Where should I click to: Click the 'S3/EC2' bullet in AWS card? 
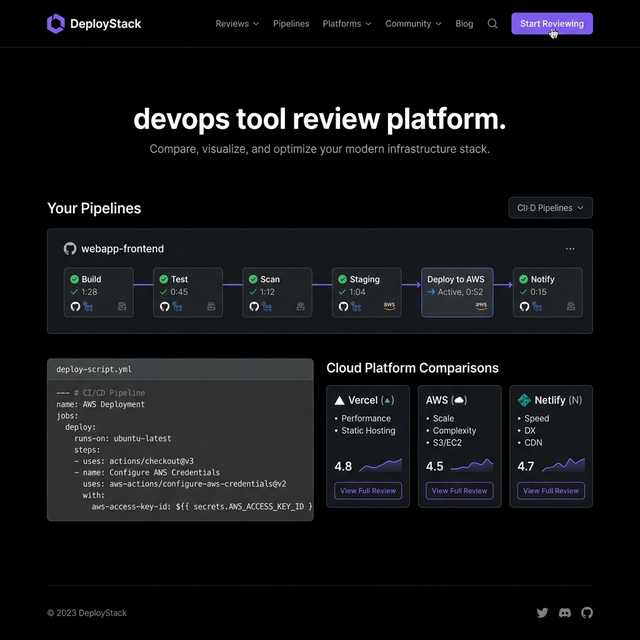[447, 443]
